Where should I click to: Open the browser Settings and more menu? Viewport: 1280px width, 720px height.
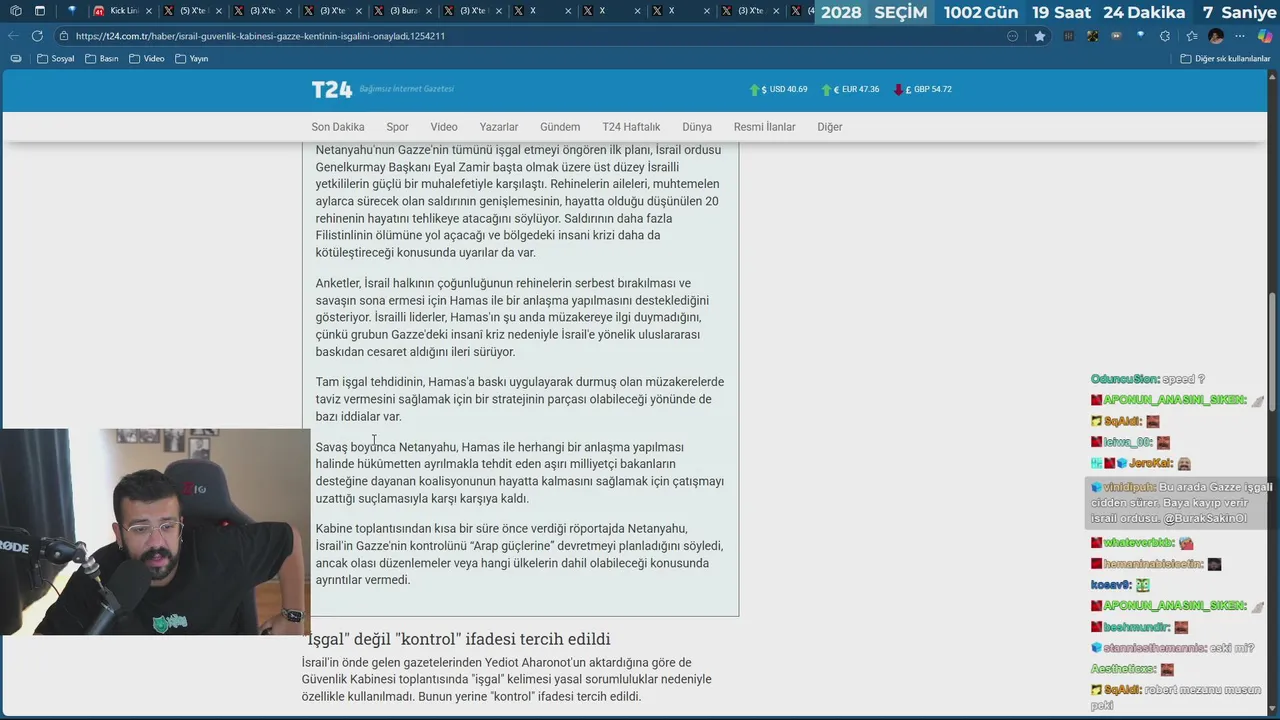point(1240,36)
